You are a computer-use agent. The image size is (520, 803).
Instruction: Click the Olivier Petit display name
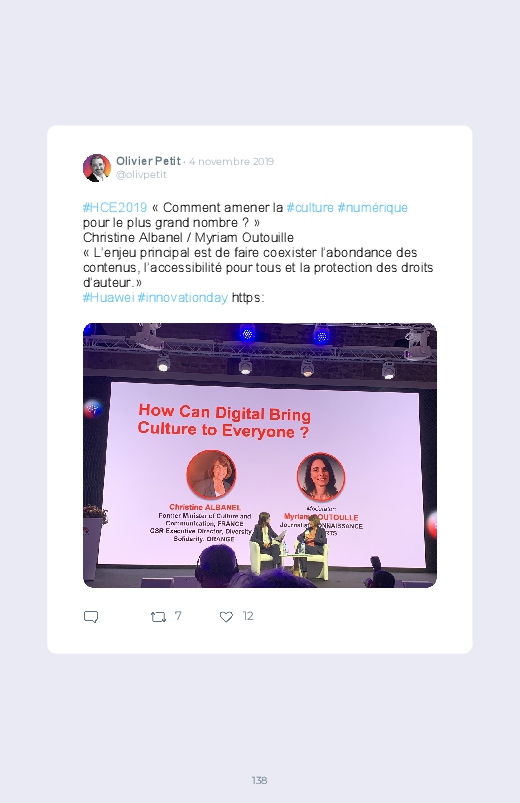148,161
